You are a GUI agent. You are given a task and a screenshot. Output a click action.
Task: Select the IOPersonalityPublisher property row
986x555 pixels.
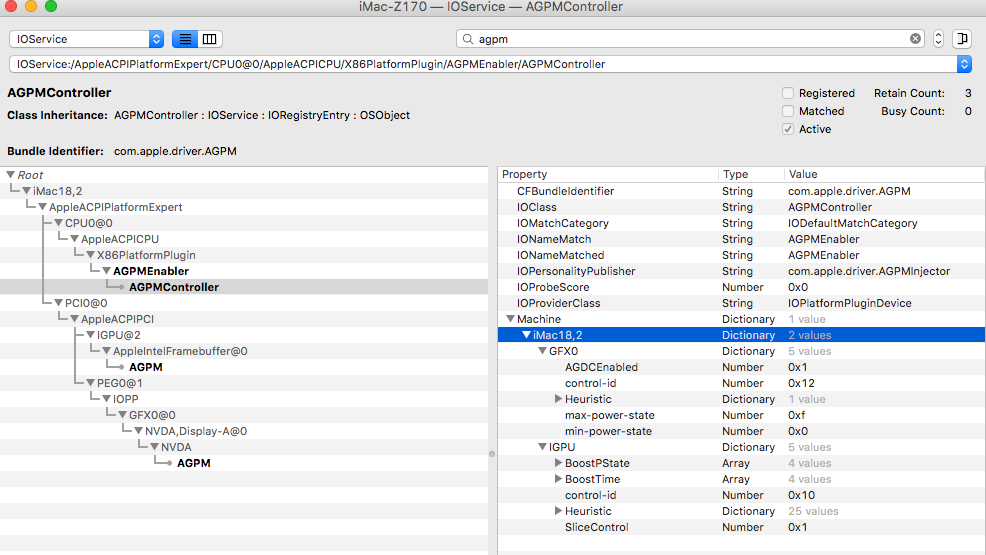coord(741,271)
